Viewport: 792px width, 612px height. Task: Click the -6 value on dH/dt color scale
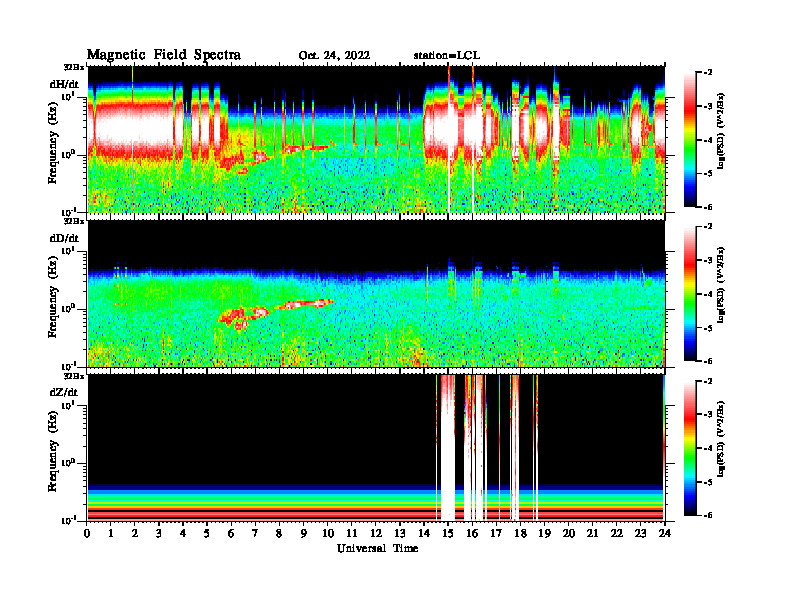(x=709, y=207)
